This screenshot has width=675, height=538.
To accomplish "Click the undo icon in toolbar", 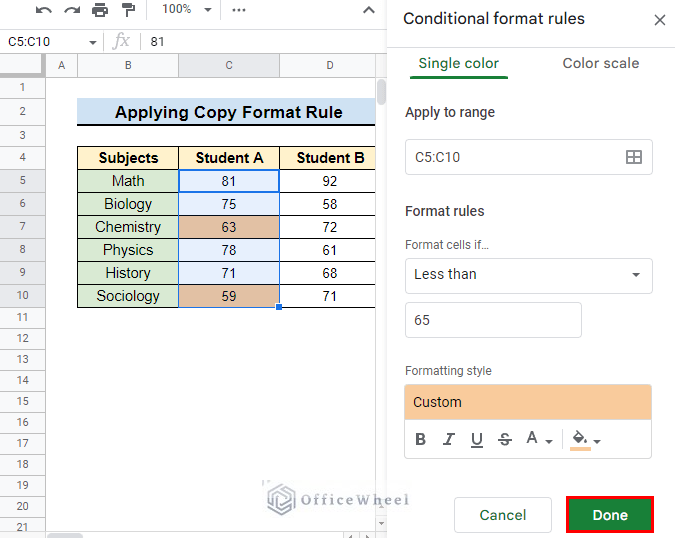I will pyautogui.click(x=44, y=10).
